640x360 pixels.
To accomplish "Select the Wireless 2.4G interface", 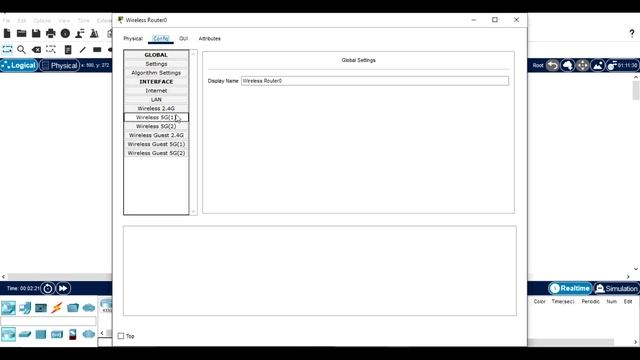I will tap(156, 109).
